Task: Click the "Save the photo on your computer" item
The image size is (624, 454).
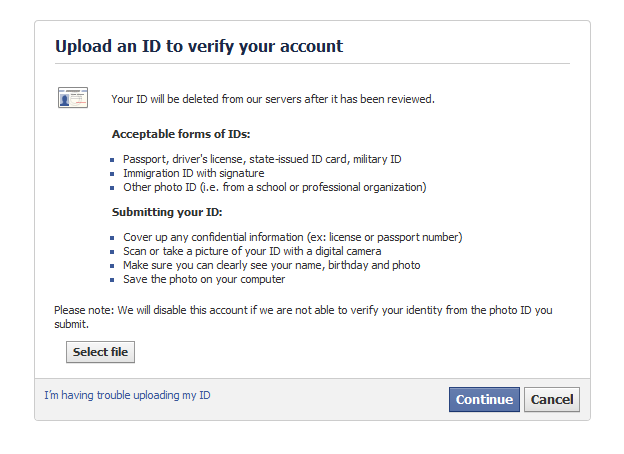Action: [x=204, y=279]
